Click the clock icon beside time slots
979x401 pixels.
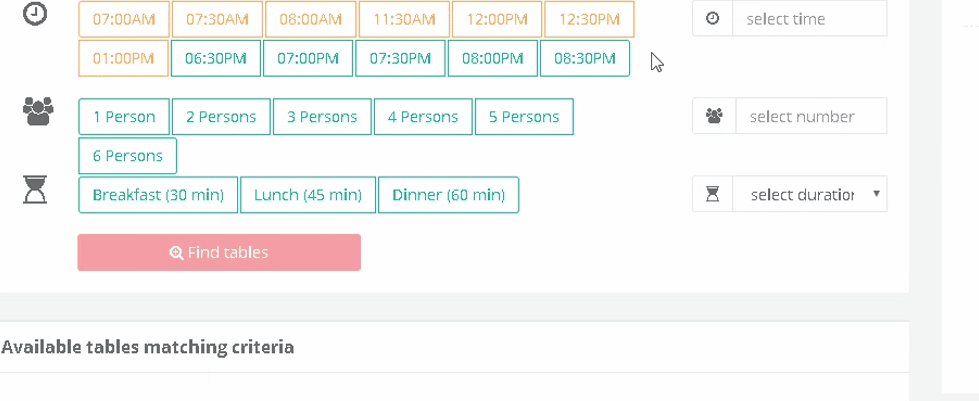pyautogui.click(x=35, y=17)
